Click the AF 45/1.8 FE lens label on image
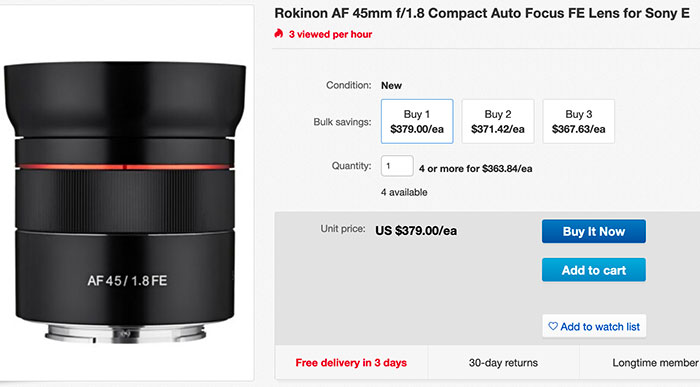The width and height of the screenshot is (700, 387). tap(127, 281)
